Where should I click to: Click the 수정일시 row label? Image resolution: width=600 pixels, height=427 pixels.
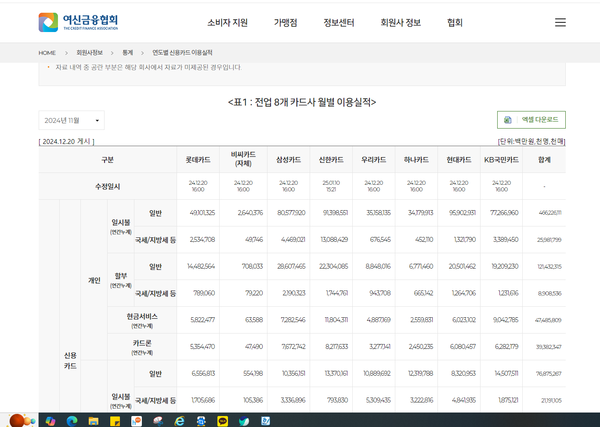click(108, 187)
